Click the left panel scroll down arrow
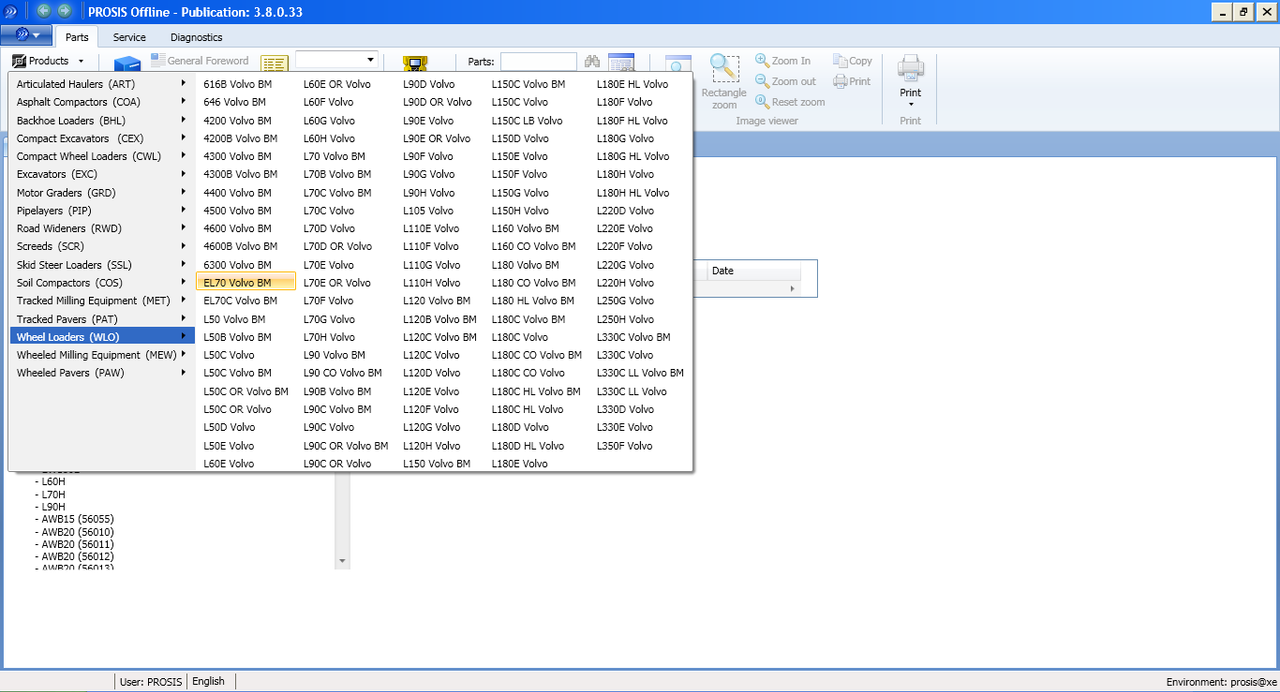This screenshot has height=692, width=1280. click(x=342, y=561)
